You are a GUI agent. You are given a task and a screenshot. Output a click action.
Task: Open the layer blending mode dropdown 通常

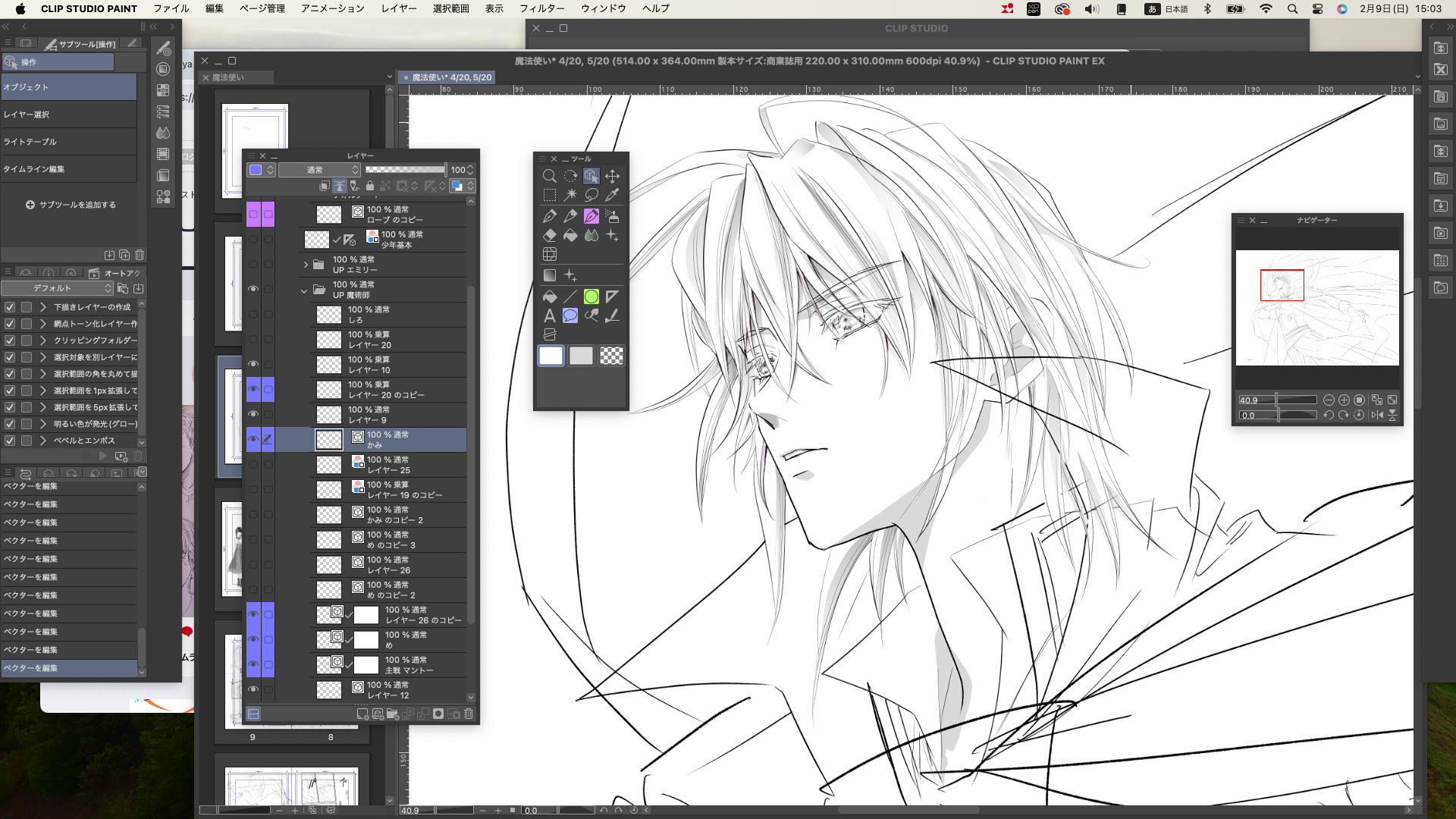pos(318,170)
